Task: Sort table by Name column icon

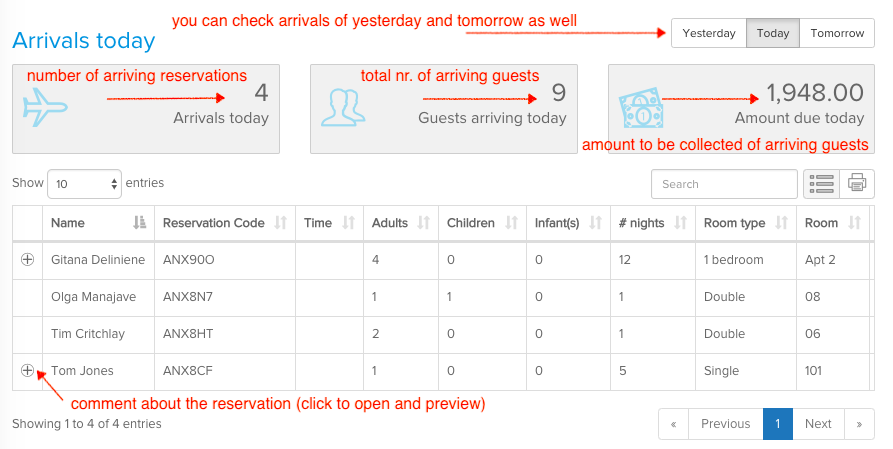Action: click(139, 223)
